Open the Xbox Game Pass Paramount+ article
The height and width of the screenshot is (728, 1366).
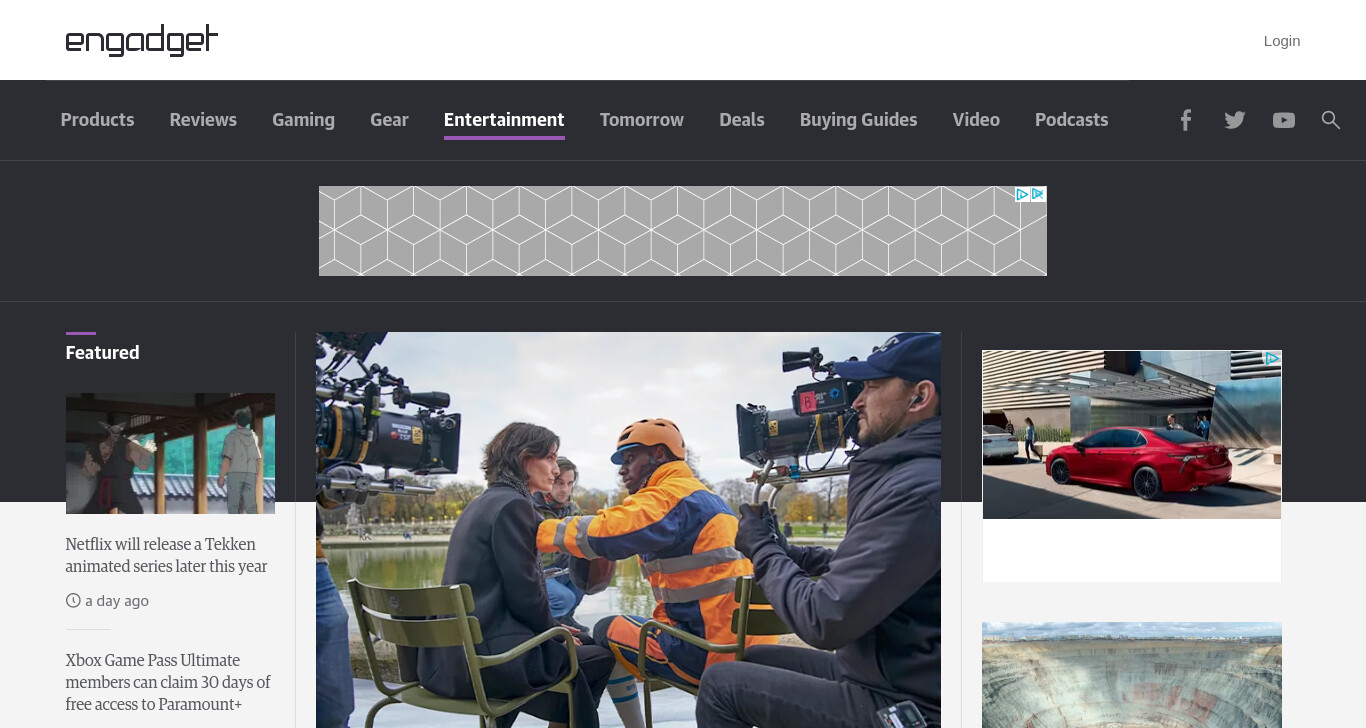pyautogui.click(x=168, y=682)
